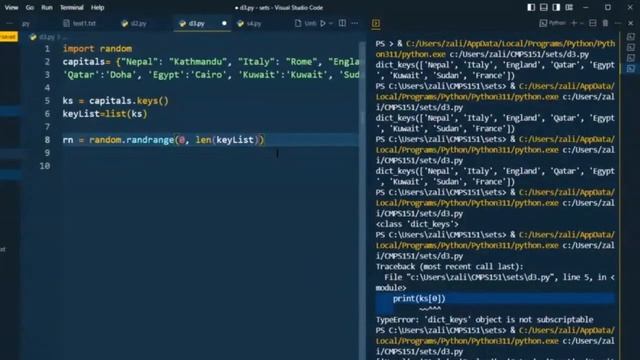Select the first terminal in the list
The image size is (640, 360).
click(631, 37)
